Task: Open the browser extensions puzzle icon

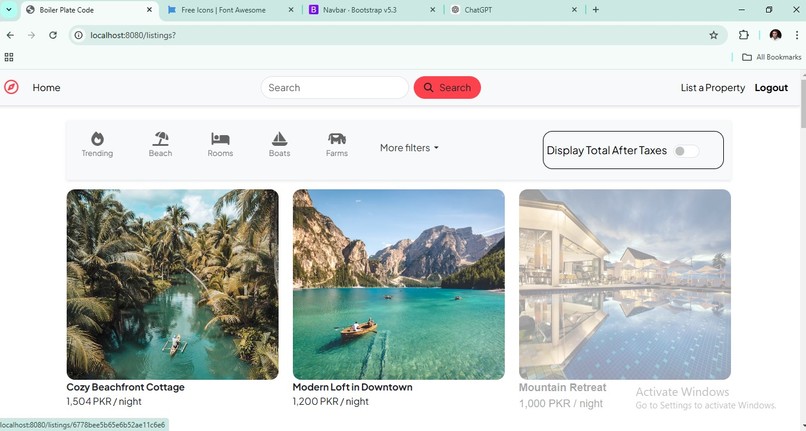Action: (743, 35)
